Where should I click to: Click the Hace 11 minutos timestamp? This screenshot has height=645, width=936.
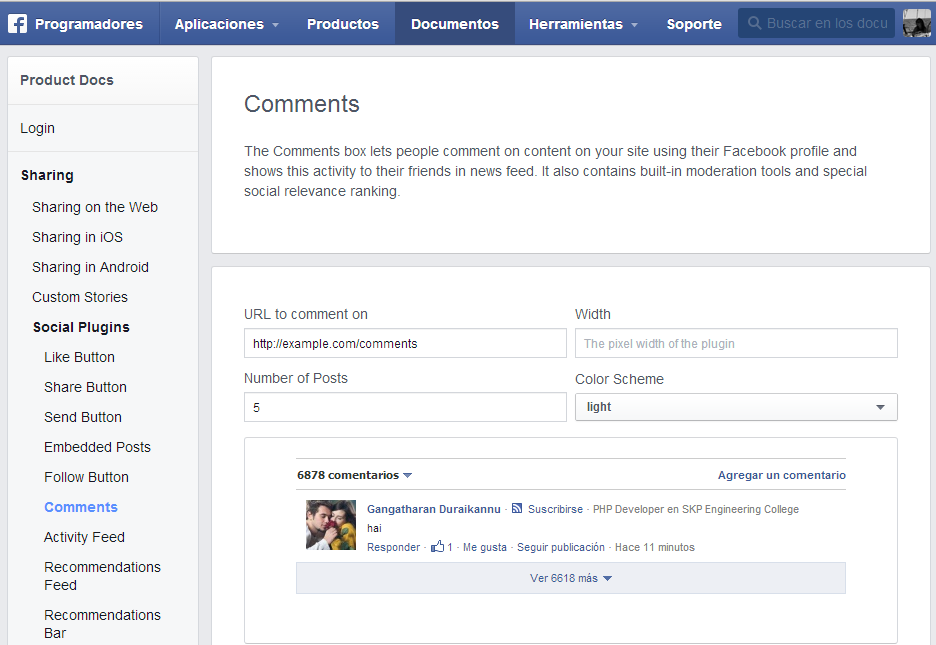(655, 547)
